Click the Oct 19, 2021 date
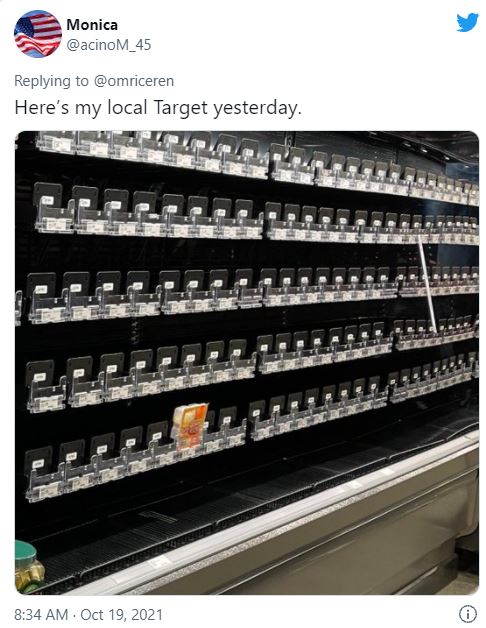Image resolution: width=486 pixels, height=628 pixels. click(121, 614)
